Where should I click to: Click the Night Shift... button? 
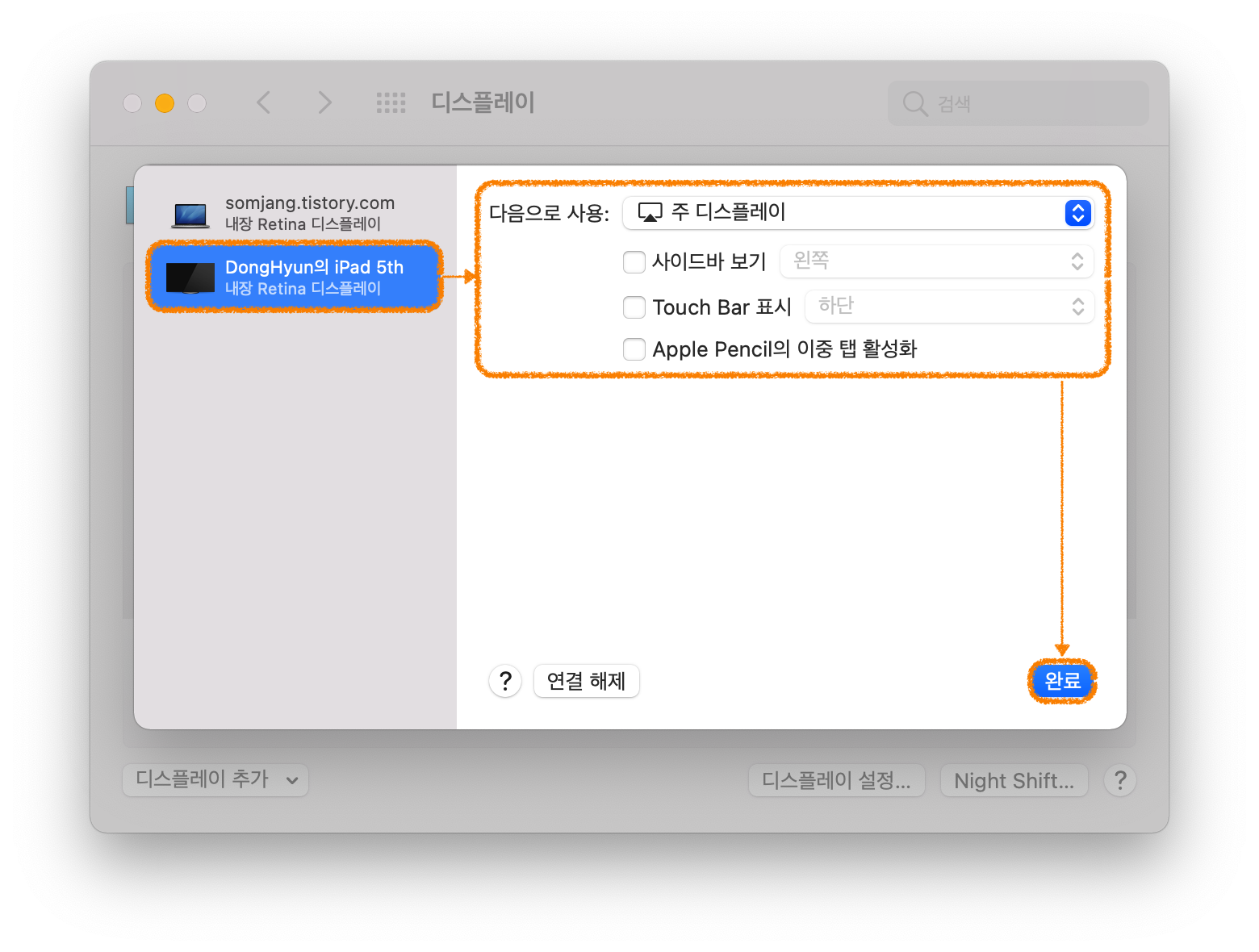coord(1014,780)
